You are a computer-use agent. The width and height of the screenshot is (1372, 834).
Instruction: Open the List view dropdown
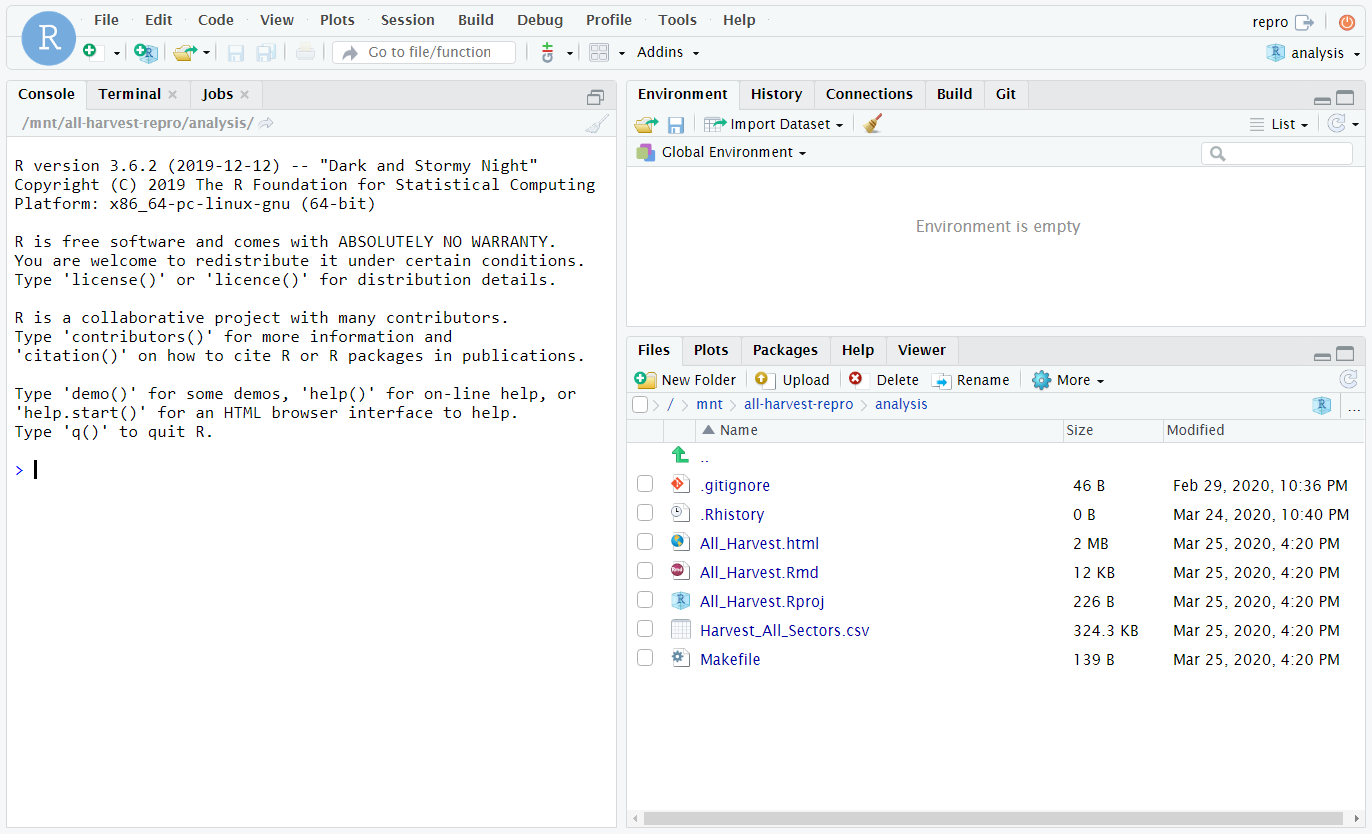click(1279, 124)
